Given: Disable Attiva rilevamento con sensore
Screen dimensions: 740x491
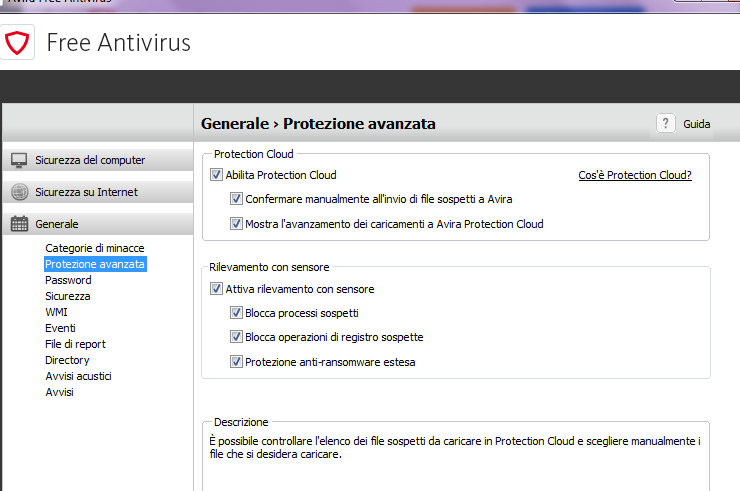Looking at the screenshot, I should [216, 289].
